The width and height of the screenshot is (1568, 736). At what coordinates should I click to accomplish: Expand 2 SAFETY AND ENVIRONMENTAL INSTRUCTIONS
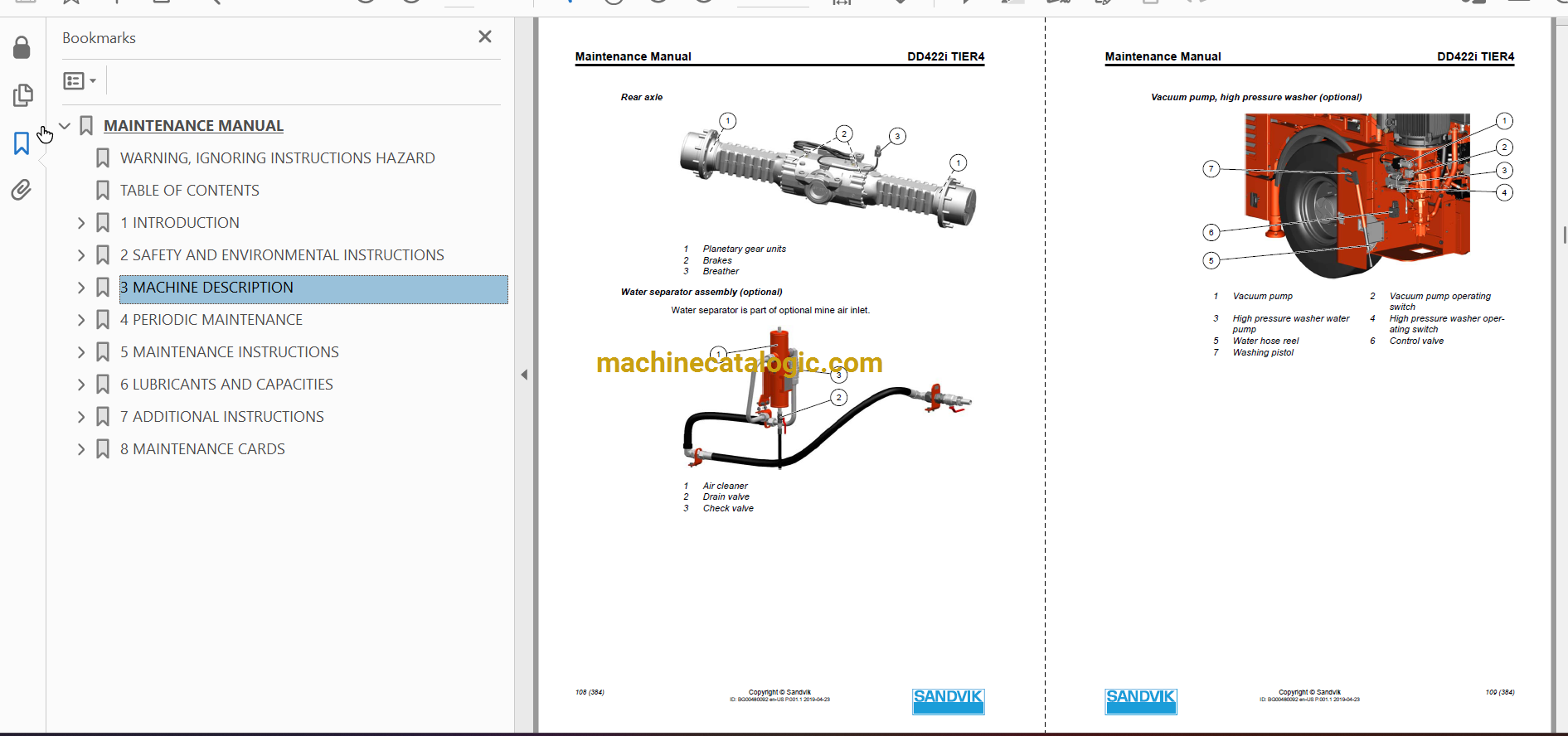point(81,255)
